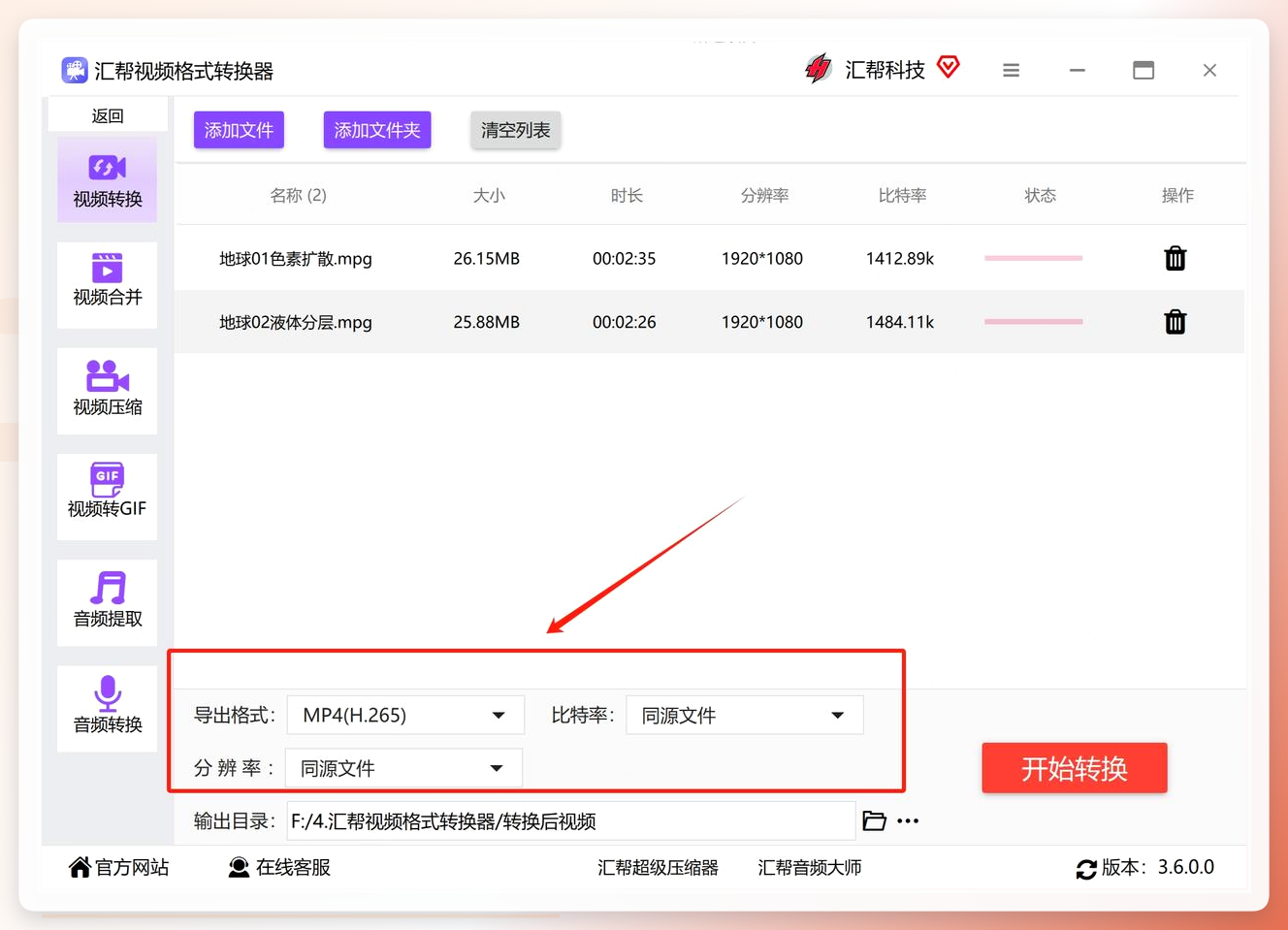Open the 音频提取 sidebar tool

click(108, 602)
